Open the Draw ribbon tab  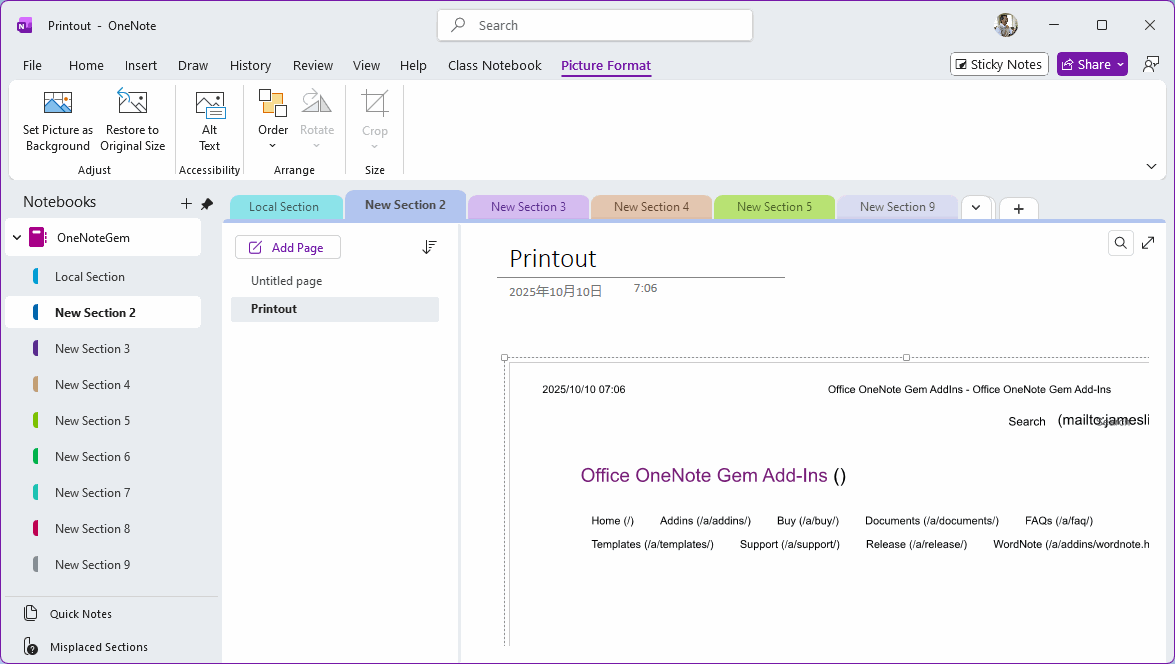pos(193,65)
